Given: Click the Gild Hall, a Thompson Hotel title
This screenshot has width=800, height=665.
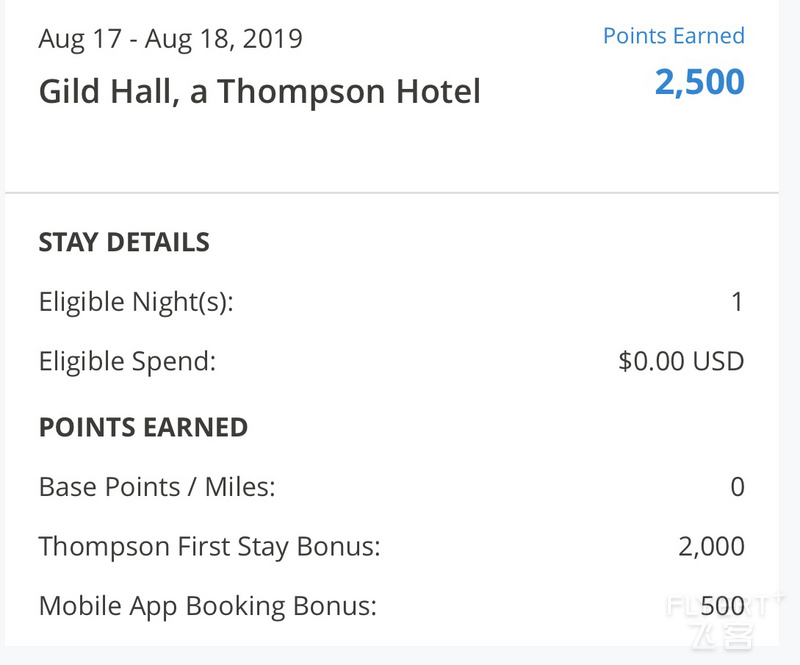Looking at the screenshot, I should (x=260, y=92).
